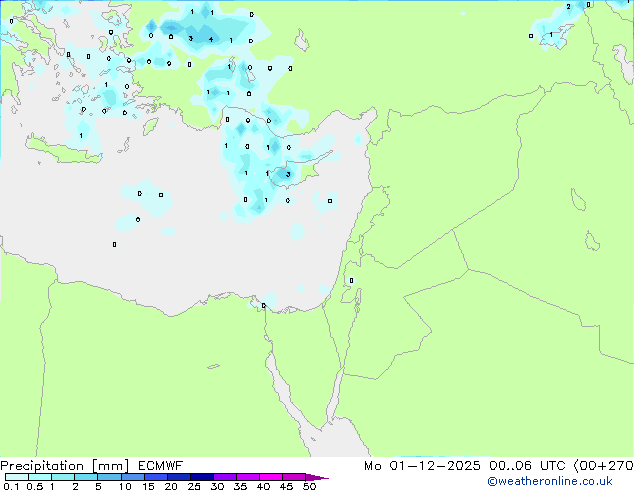Click the 'Mo 01-12-2025' date text

(422, 466)
